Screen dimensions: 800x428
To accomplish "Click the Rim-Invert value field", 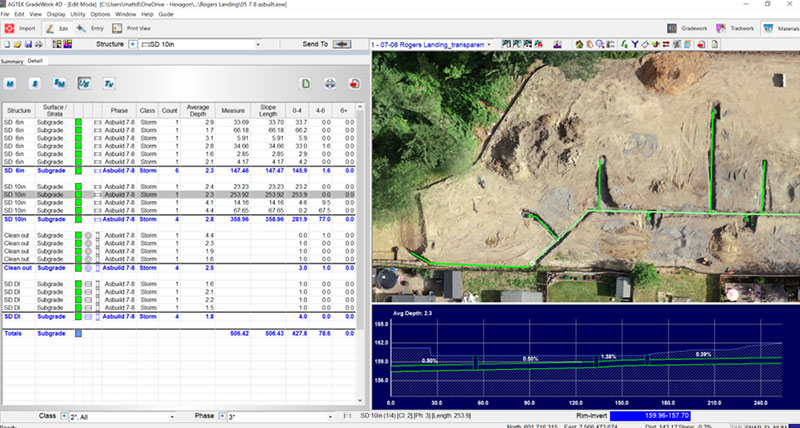I will (x=649, y=416).
